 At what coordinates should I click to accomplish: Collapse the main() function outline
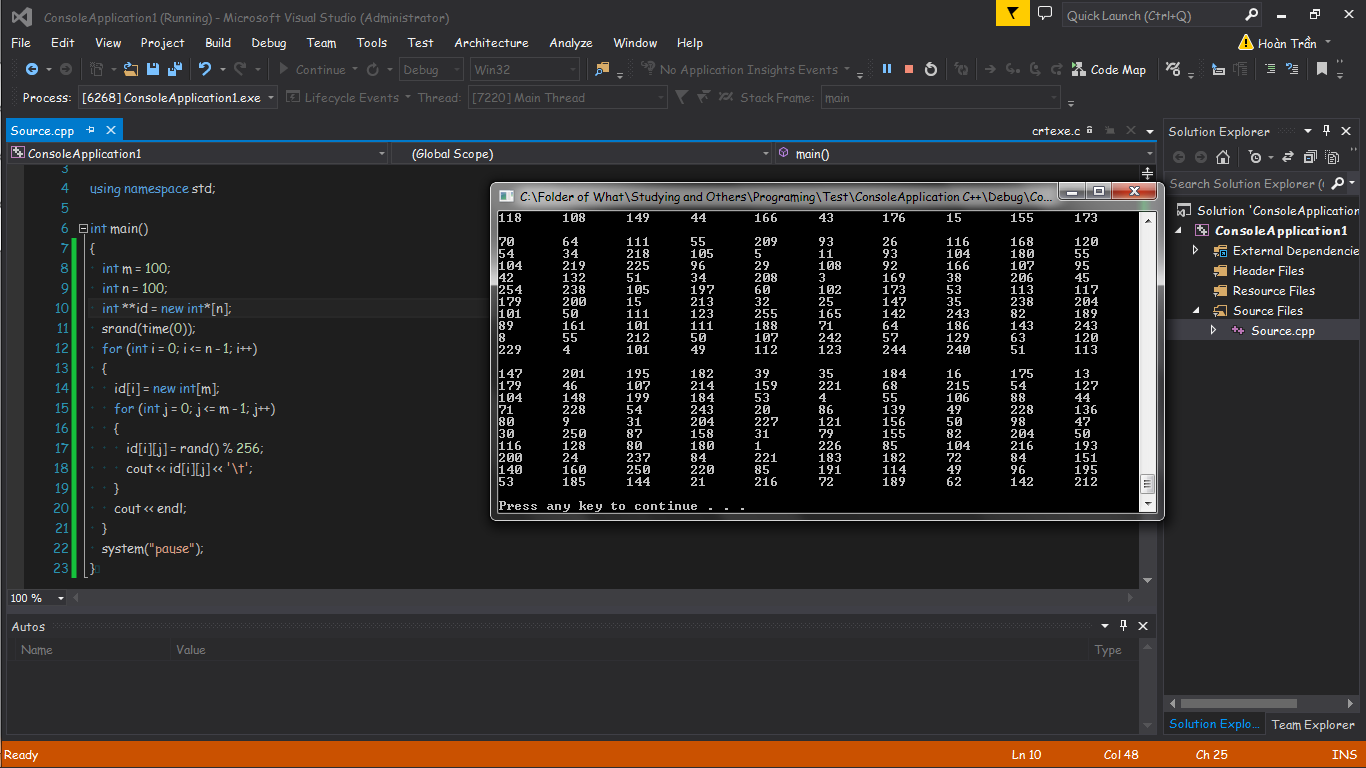tap(84, 229)
